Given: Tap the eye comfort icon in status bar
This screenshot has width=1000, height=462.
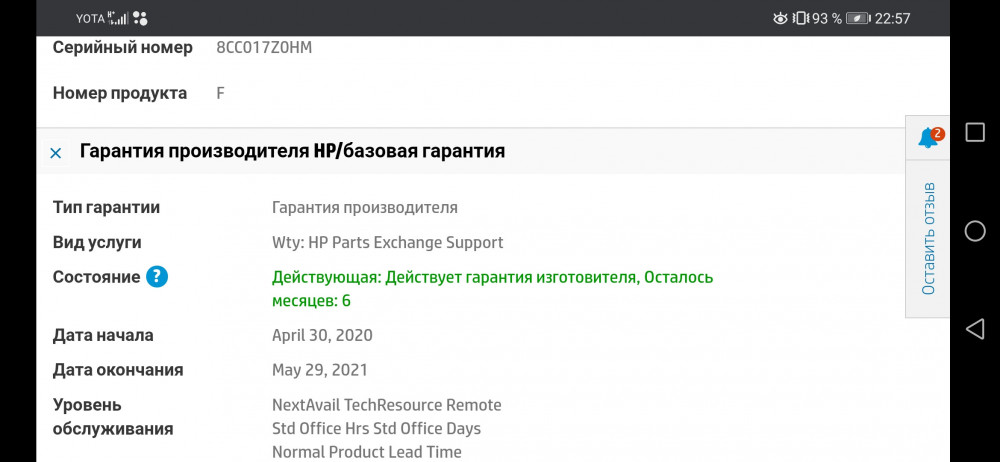Looking at the screenshot, I should point(780,19).
